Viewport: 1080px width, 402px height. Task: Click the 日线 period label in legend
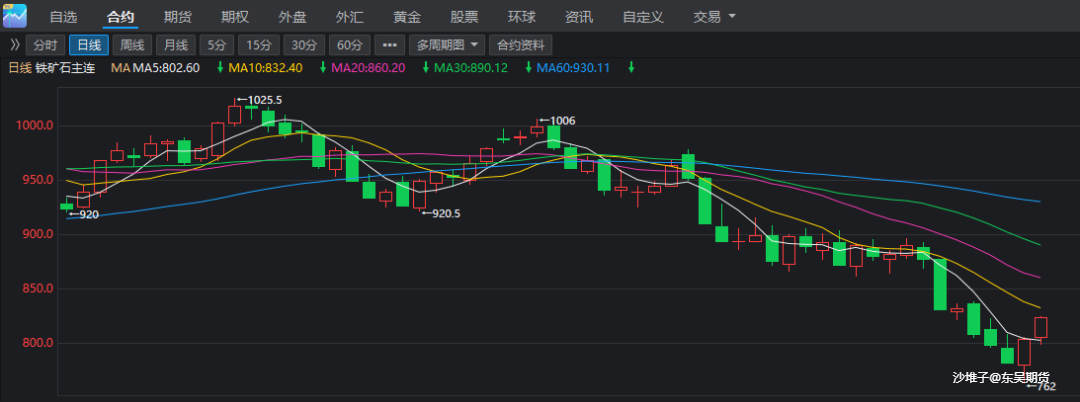20,67
